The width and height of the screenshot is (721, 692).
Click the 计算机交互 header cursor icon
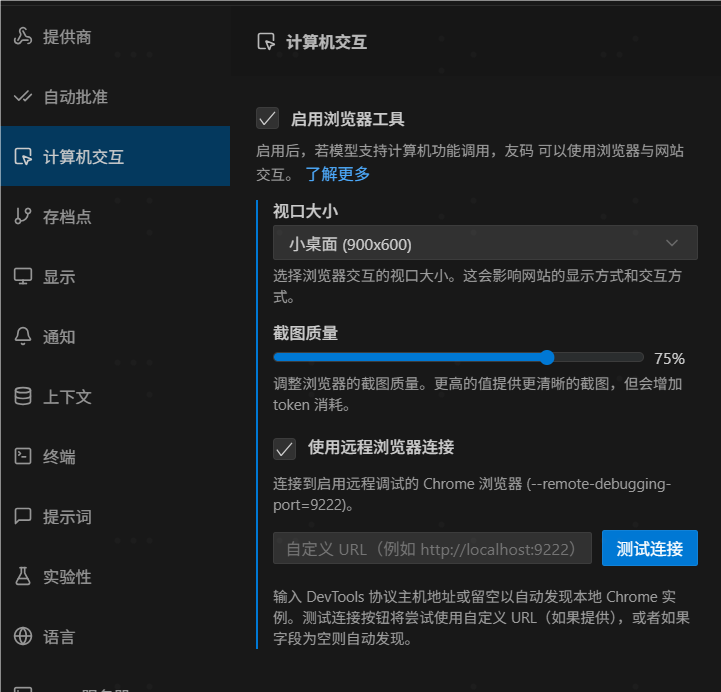click(266, 42)
